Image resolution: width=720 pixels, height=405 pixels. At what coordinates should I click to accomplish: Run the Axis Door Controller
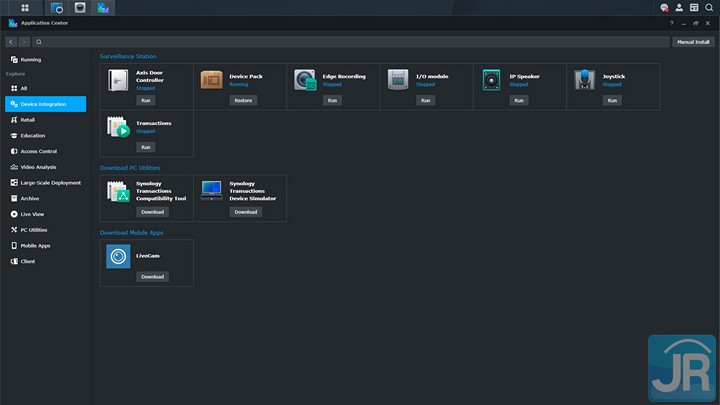click(x=146, y=100)
